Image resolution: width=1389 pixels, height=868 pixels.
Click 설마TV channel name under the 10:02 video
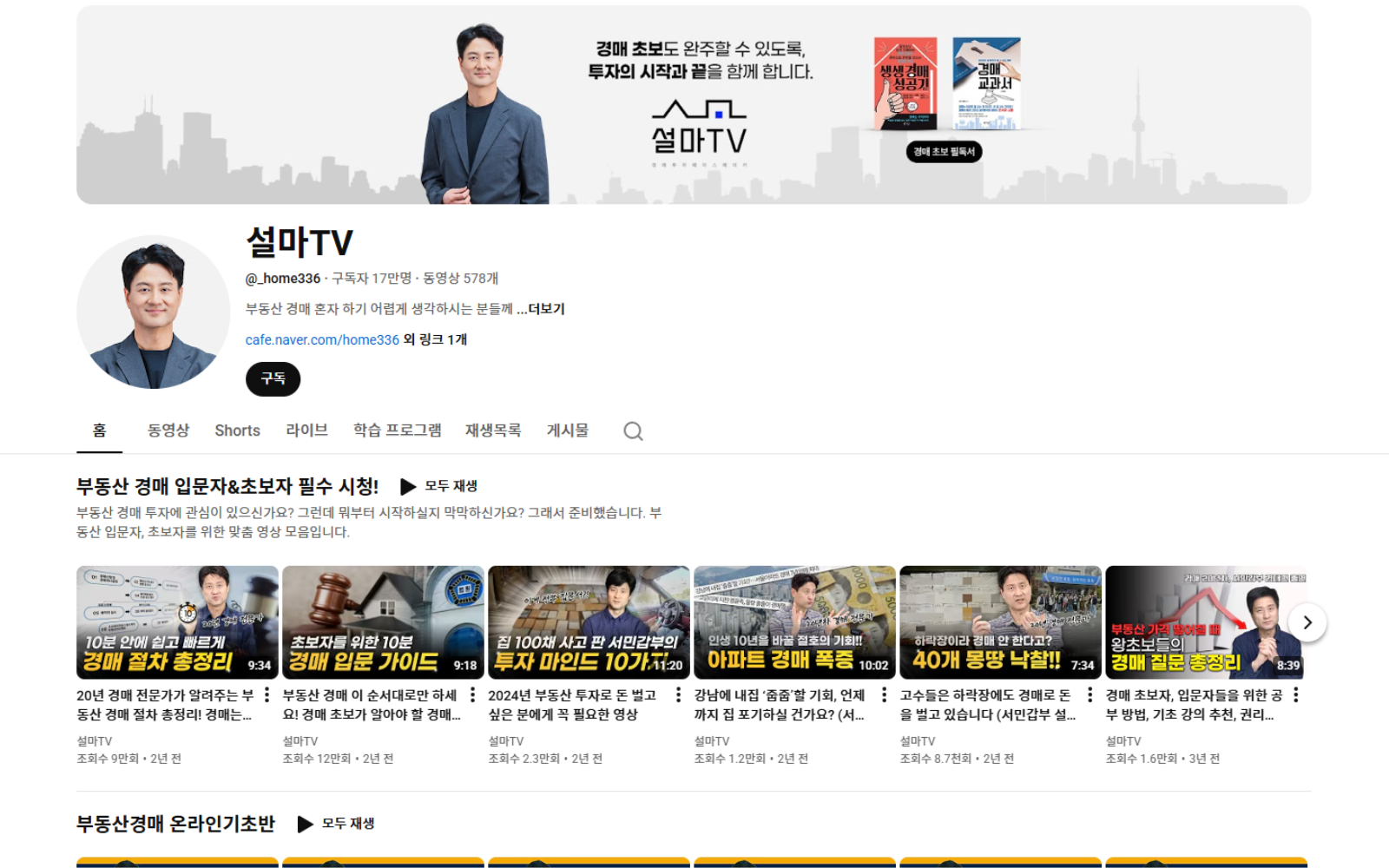[711, 741]
